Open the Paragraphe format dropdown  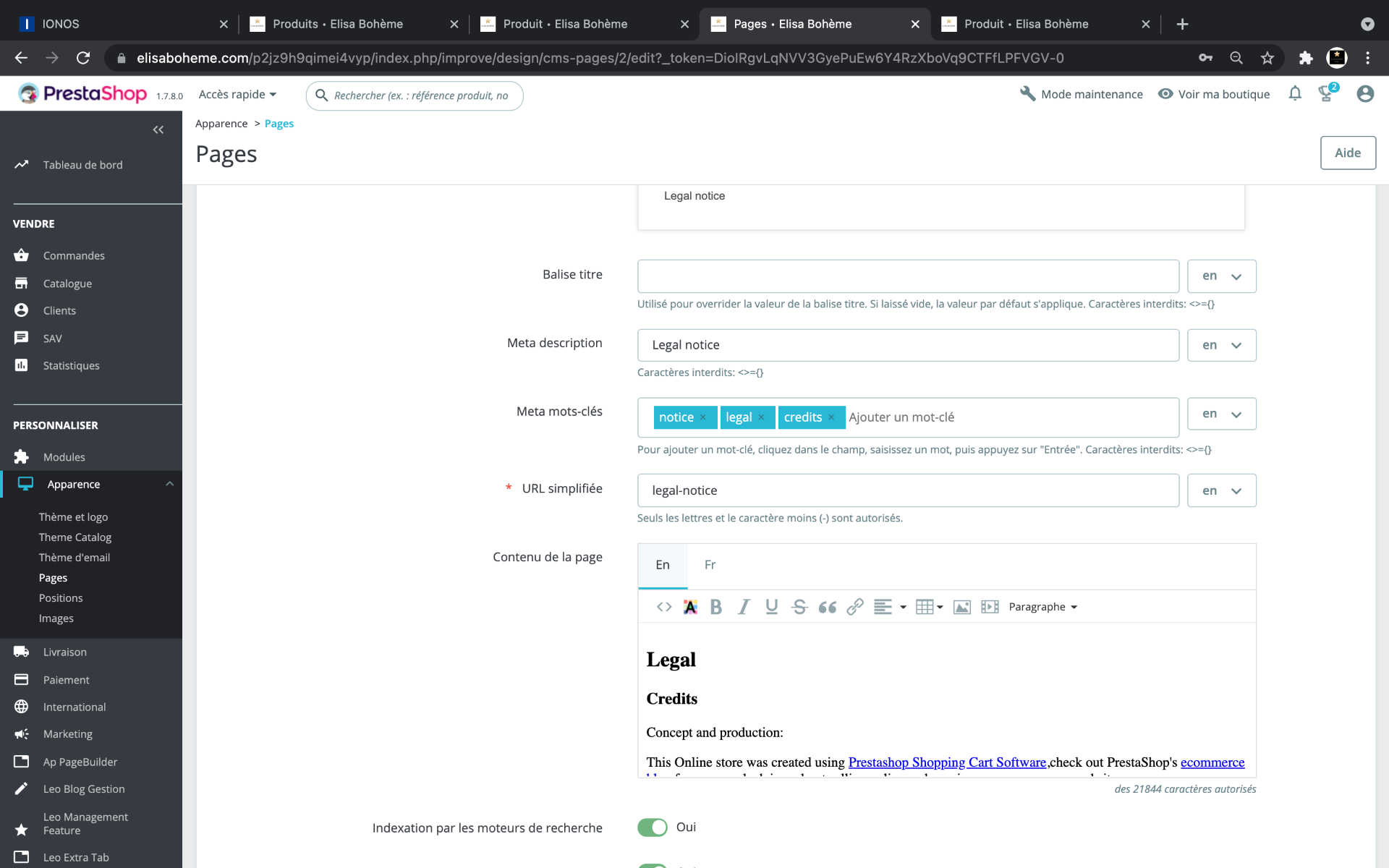click(x=1043, y=607)
